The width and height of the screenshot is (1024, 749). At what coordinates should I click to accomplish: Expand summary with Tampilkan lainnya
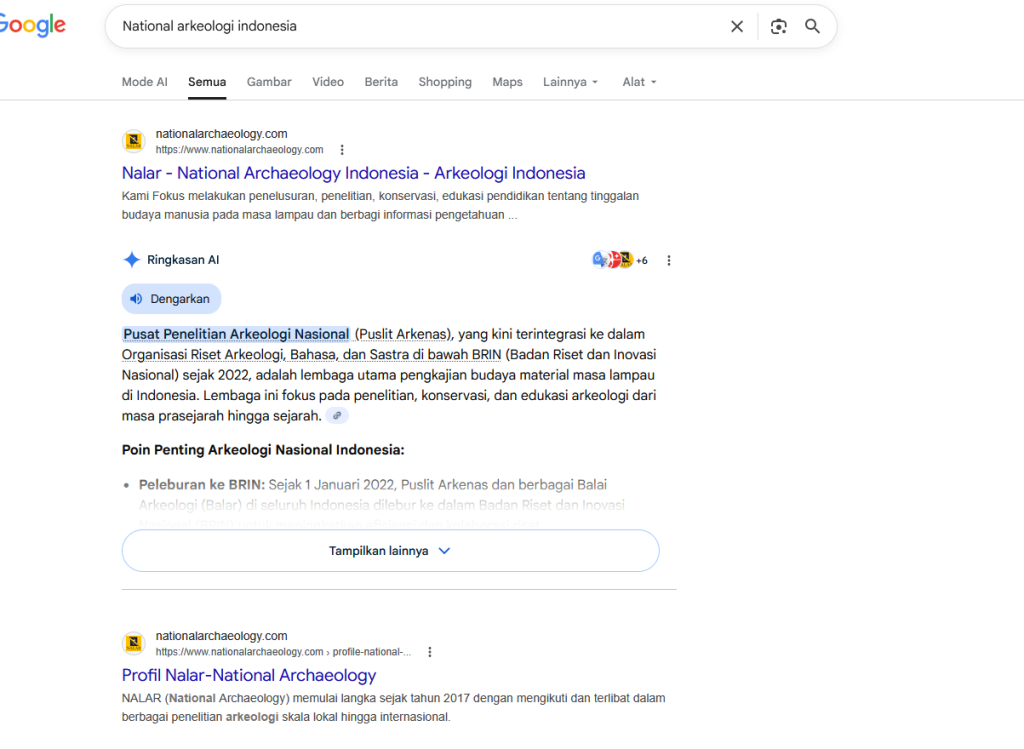point(390,551)
